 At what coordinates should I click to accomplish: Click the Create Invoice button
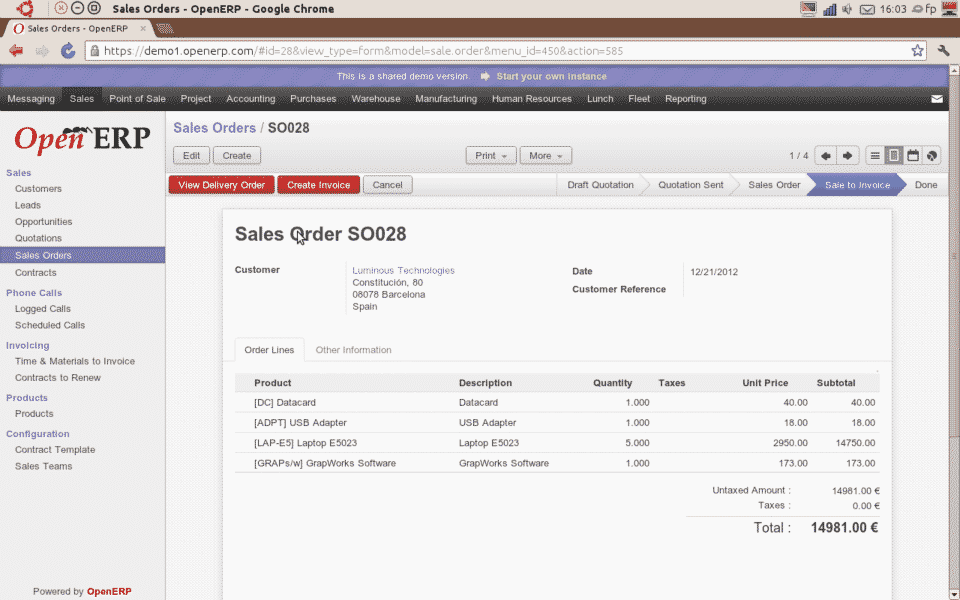[318, 185]
